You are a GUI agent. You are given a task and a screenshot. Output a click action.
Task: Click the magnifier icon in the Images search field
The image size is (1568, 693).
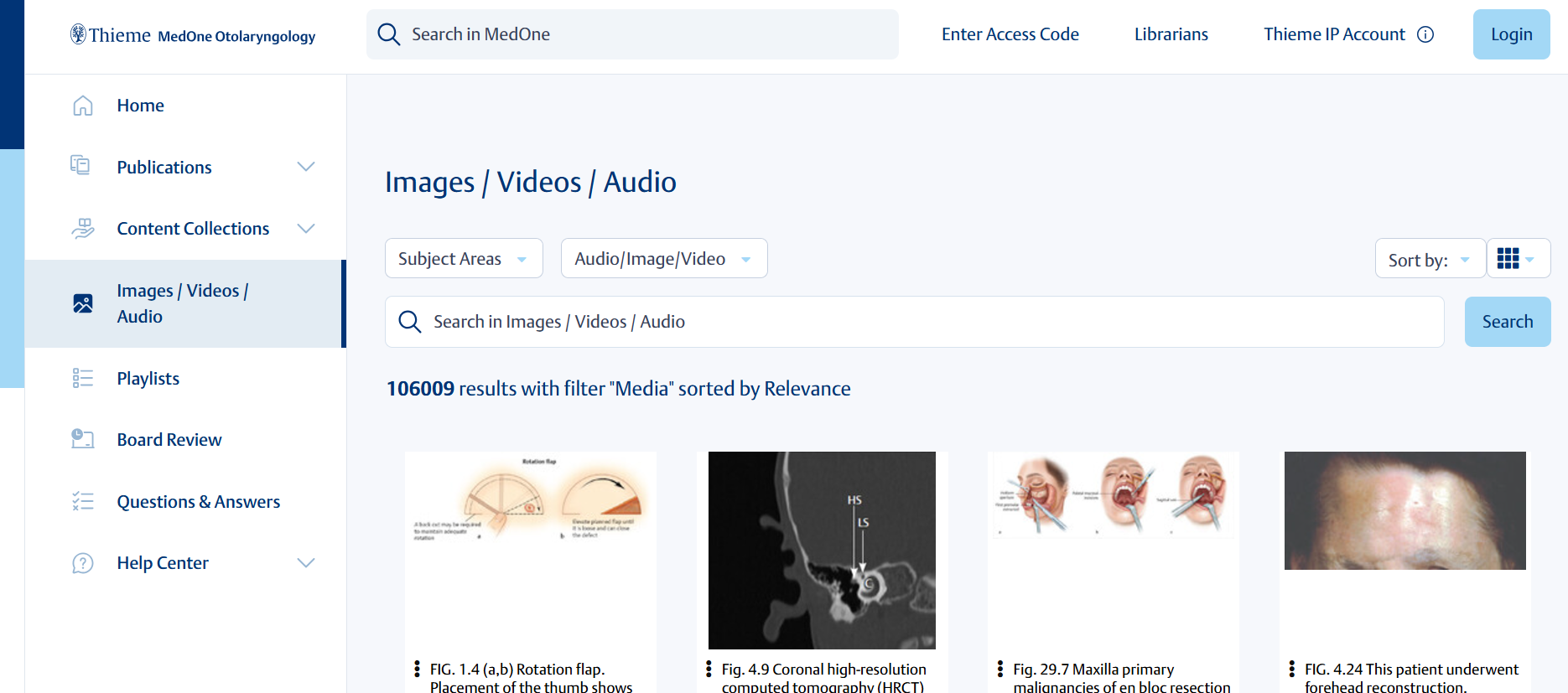pyautogui.click(x=409, y=322)
